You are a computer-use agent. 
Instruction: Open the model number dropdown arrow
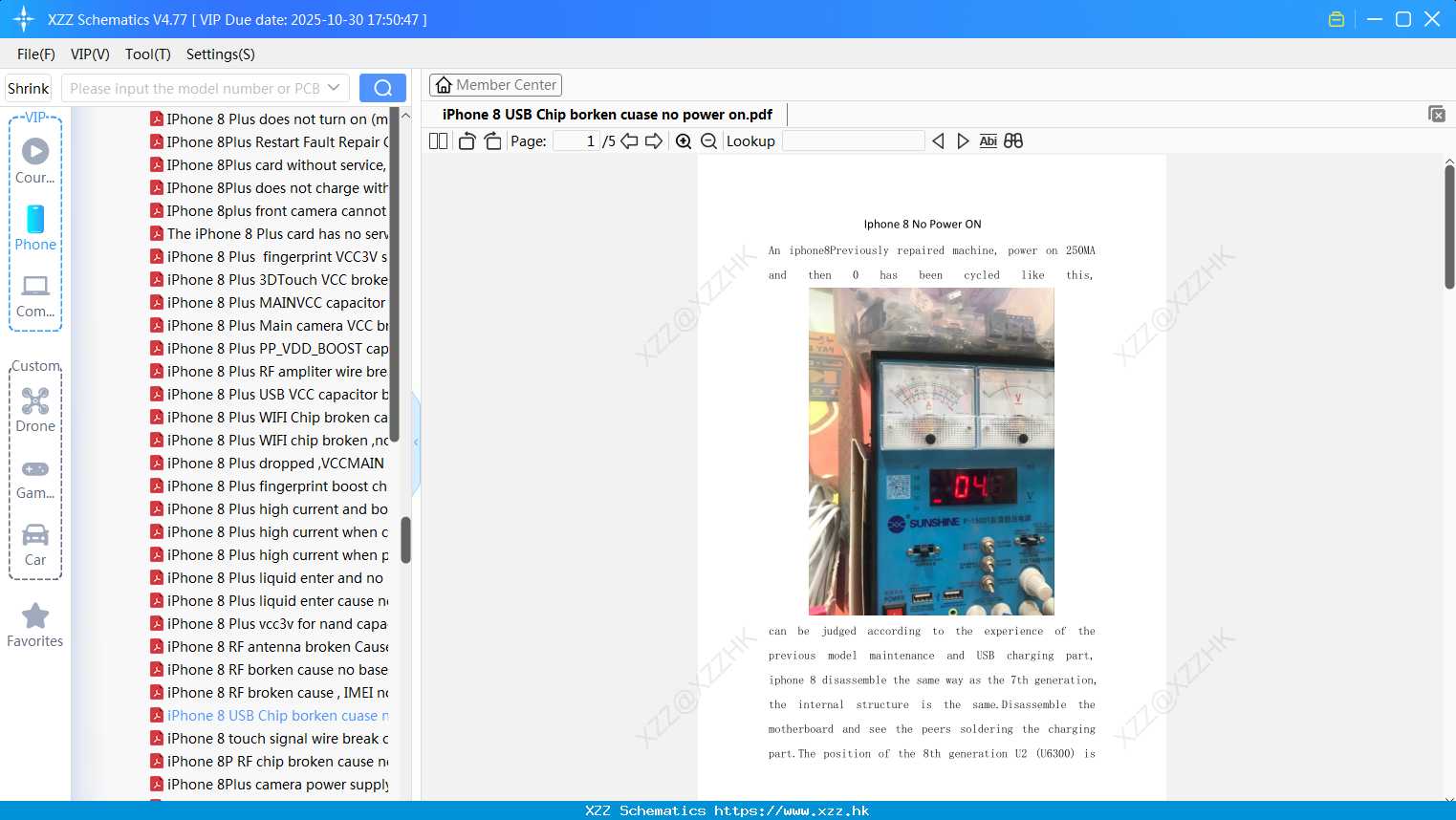coord(334,88)
